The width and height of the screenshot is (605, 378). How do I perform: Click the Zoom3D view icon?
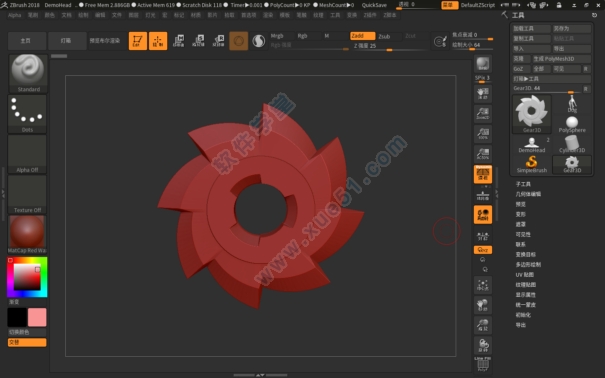coord(483,325)
